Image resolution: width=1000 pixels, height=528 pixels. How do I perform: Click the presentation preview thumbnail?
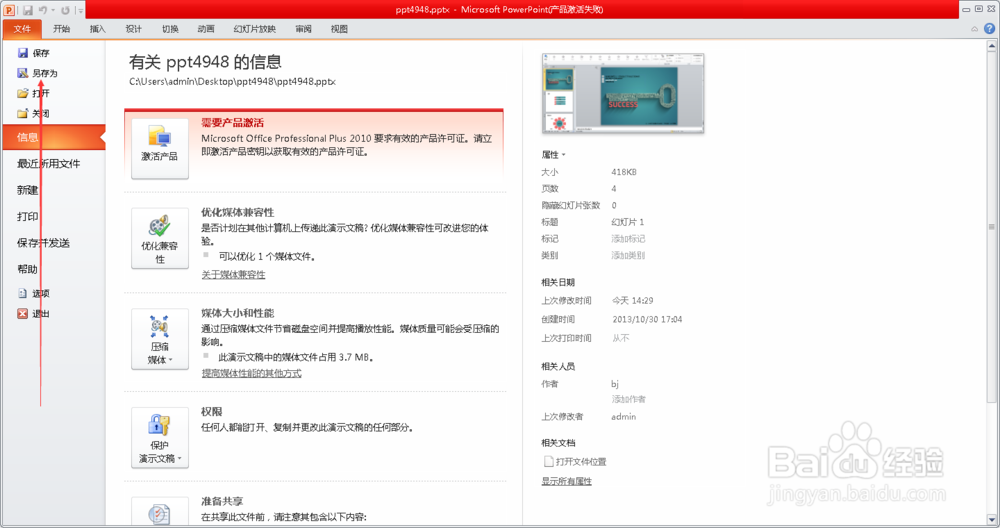[623, 93]
